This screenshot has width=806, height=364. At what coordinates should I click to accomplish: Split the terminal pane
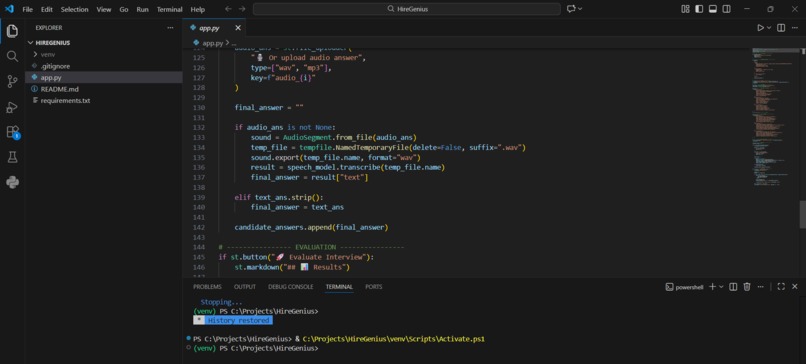click(734, 287)
